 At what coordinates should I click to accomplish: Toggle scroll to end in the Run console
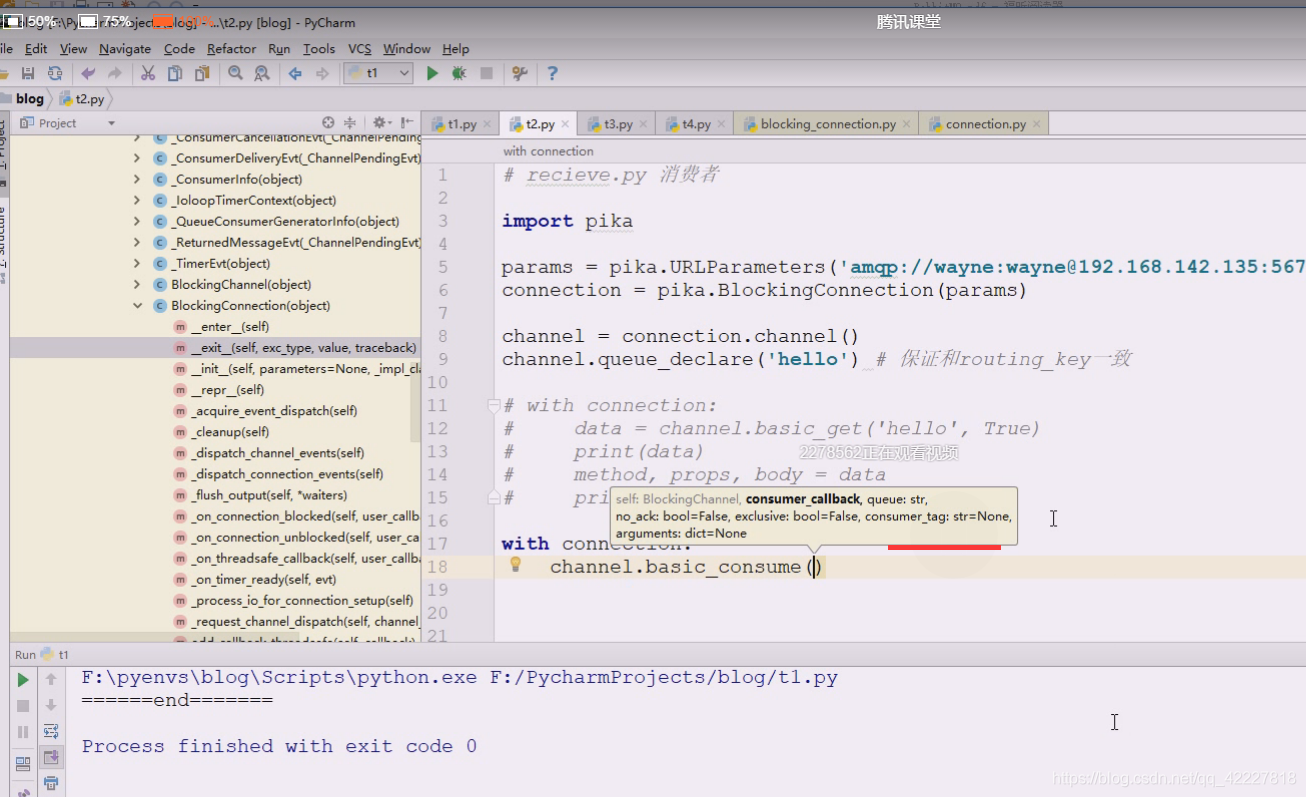(51, 758)
